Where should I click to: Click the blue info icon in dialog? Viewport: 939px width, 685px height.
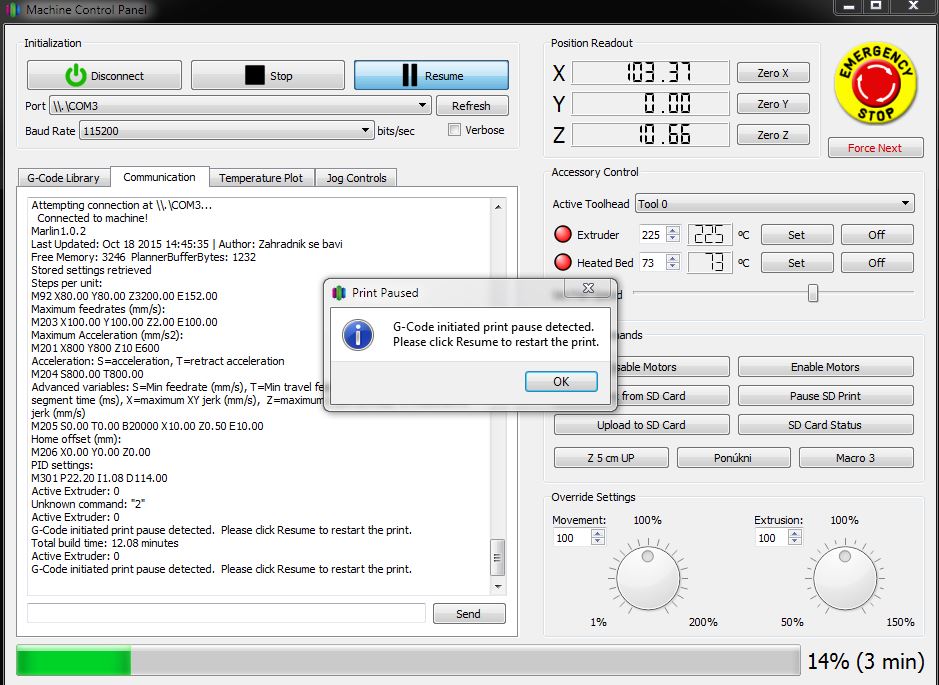pos(357,334)
